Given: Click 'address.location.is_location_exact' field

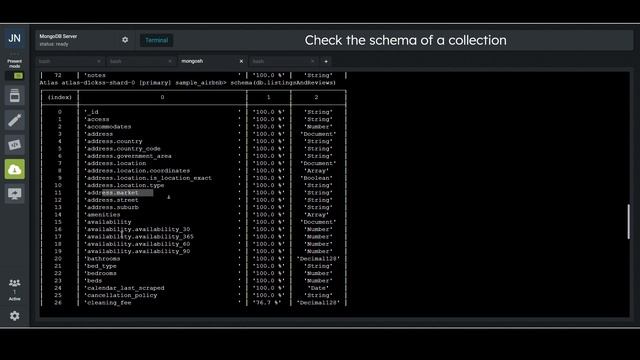Looking at the screenshot, I should point(148,178).
